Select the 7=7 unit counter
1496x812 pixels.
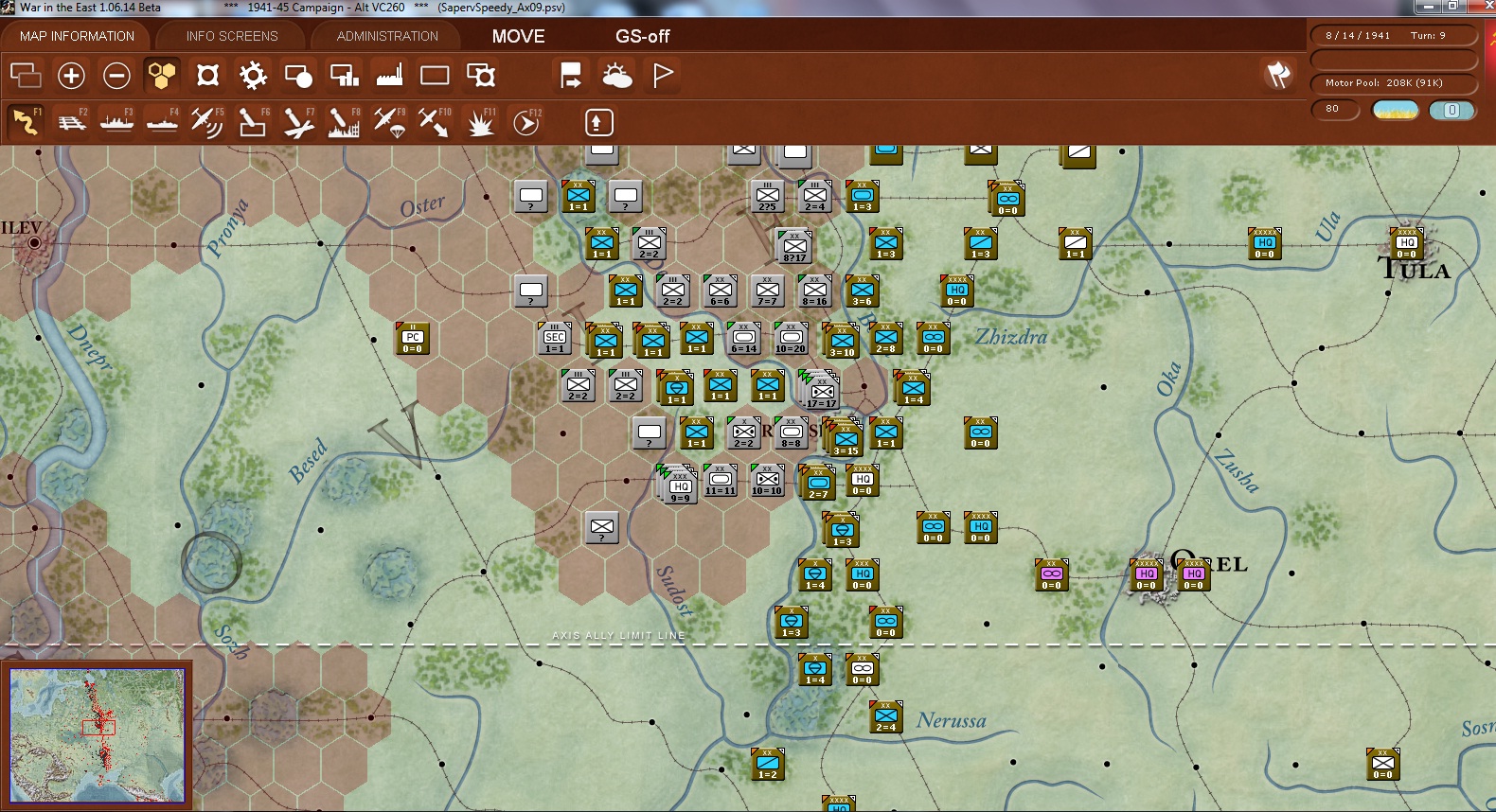[768, 291]
